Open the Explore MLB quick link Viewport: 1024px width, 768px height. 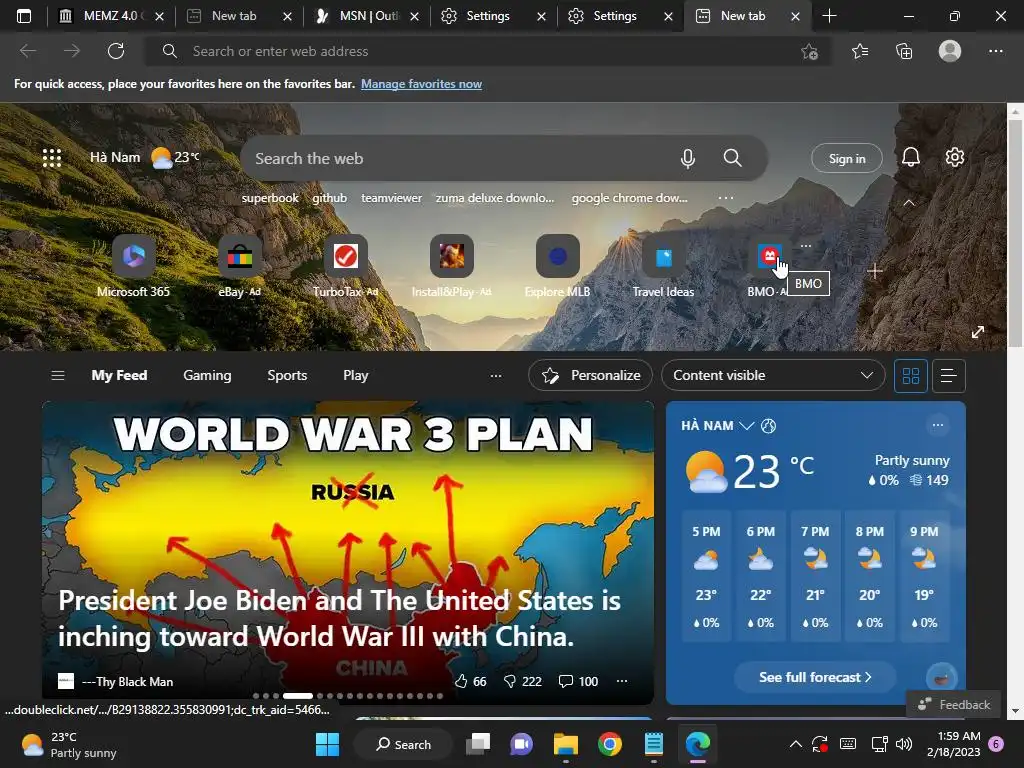pyautogui.click(x=557, y=266)
